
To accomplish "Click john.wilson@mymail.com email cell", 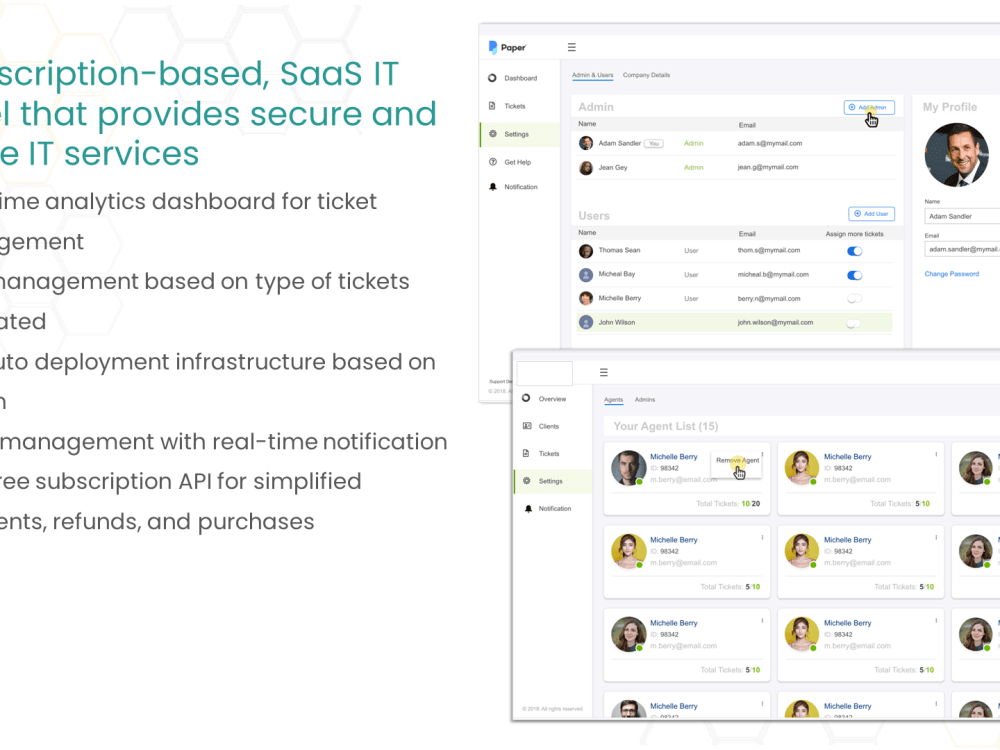I will click(775, 323).
